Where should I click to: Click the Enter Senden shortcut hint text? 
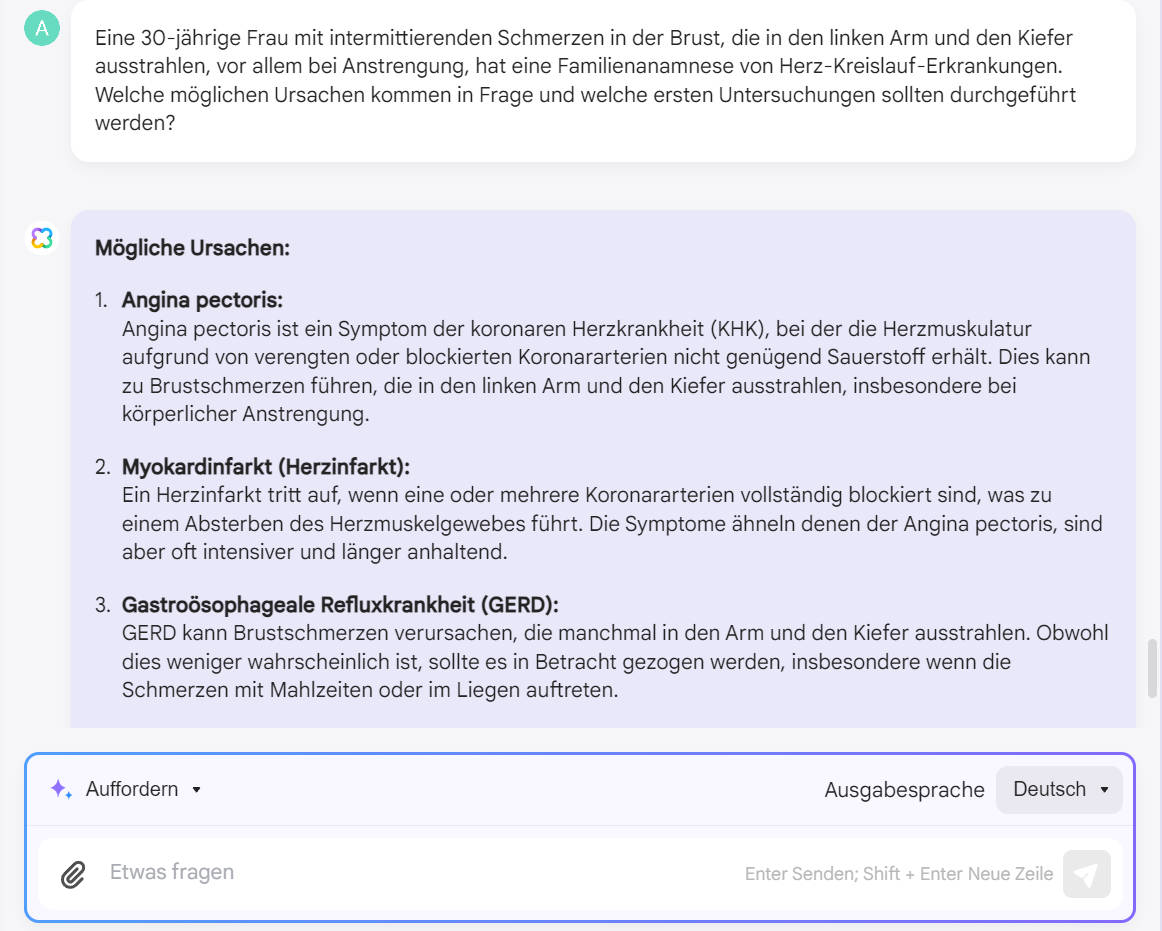(899, 874)
